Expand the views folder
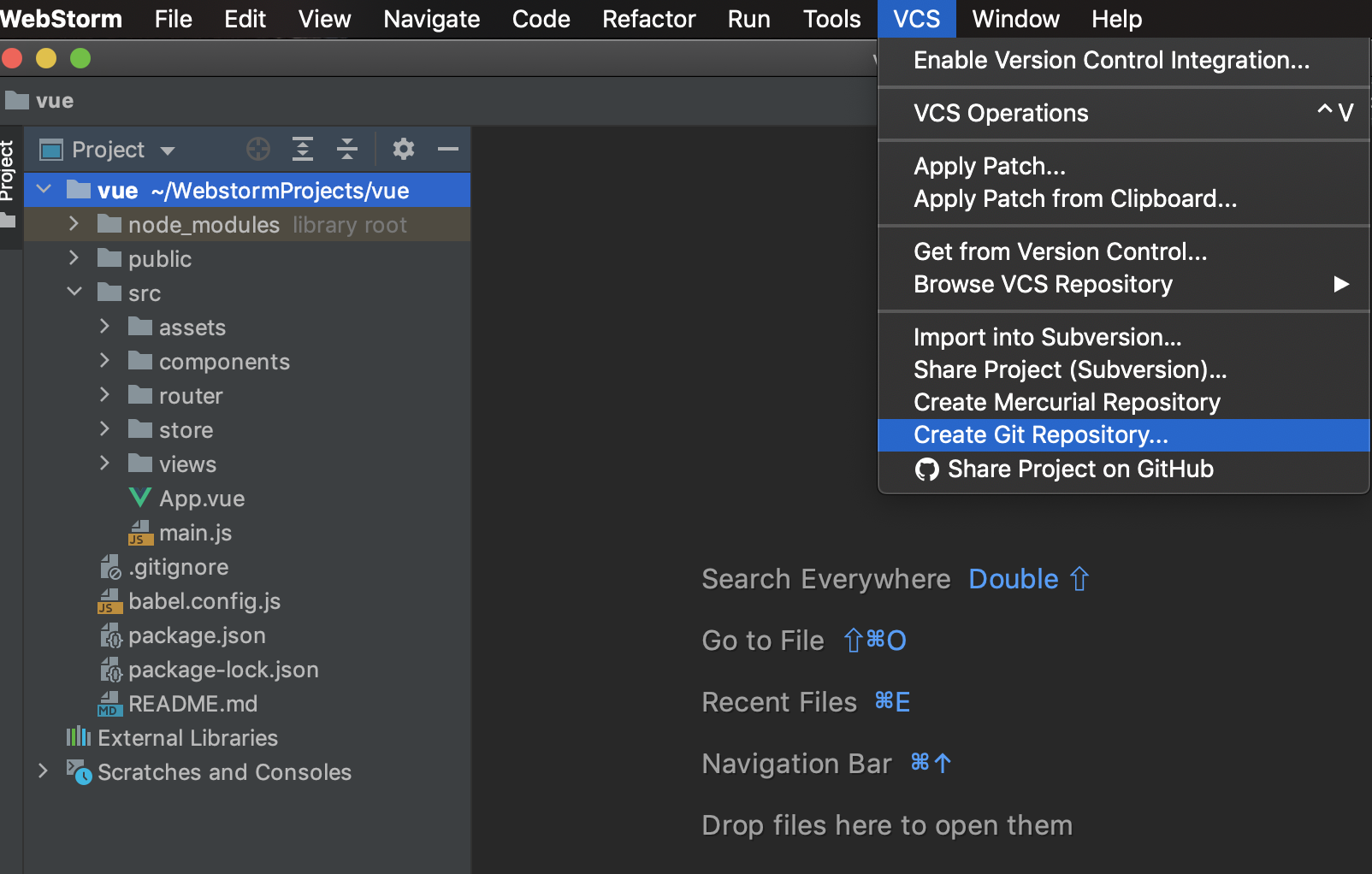 click(104, 464)
